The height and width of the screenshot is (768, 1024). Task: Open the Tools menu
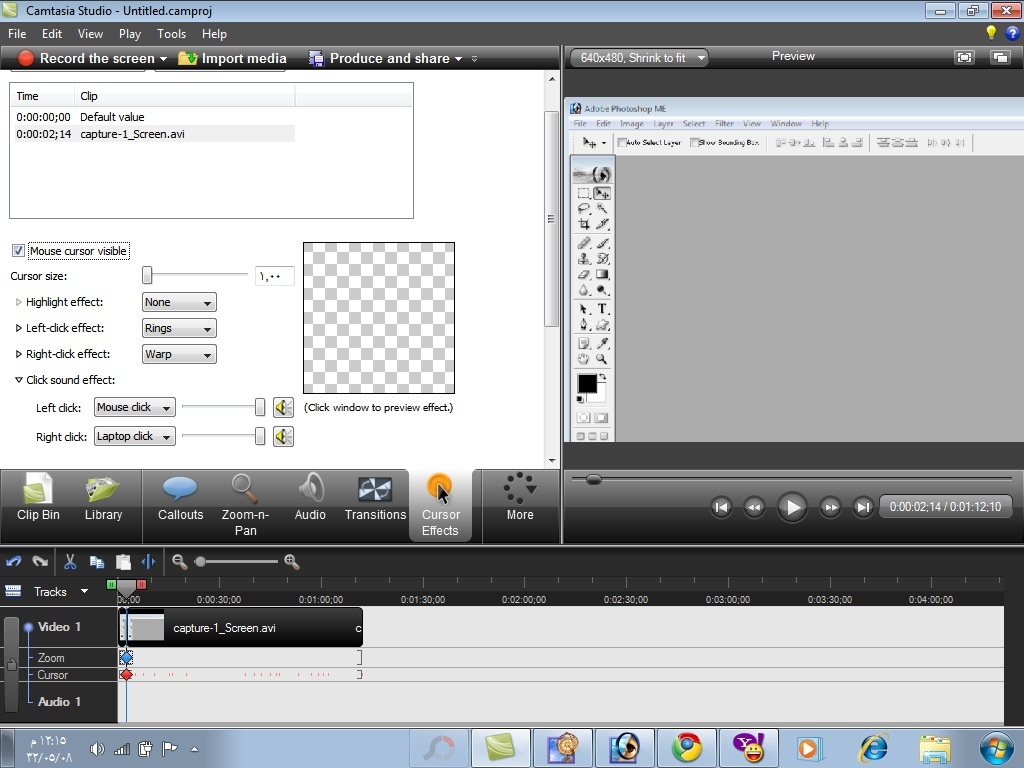(171, 33)
